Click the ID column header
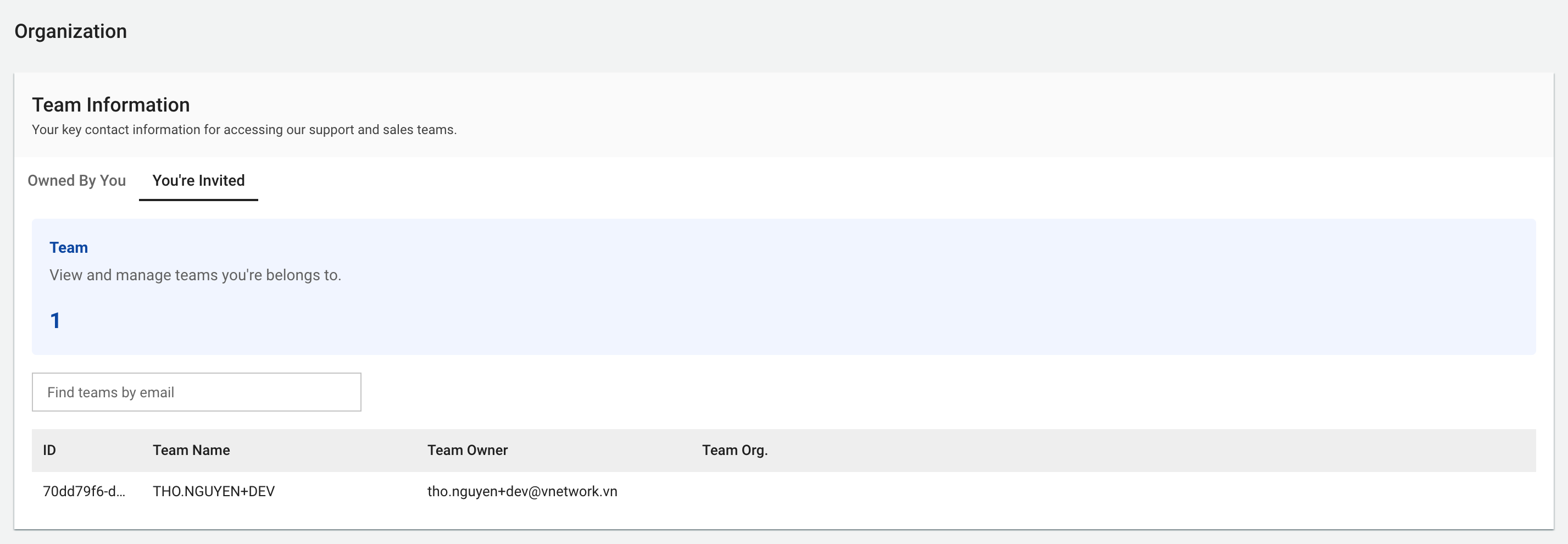This screenshot has height=544, width=1568. click(x=49, y=450)
